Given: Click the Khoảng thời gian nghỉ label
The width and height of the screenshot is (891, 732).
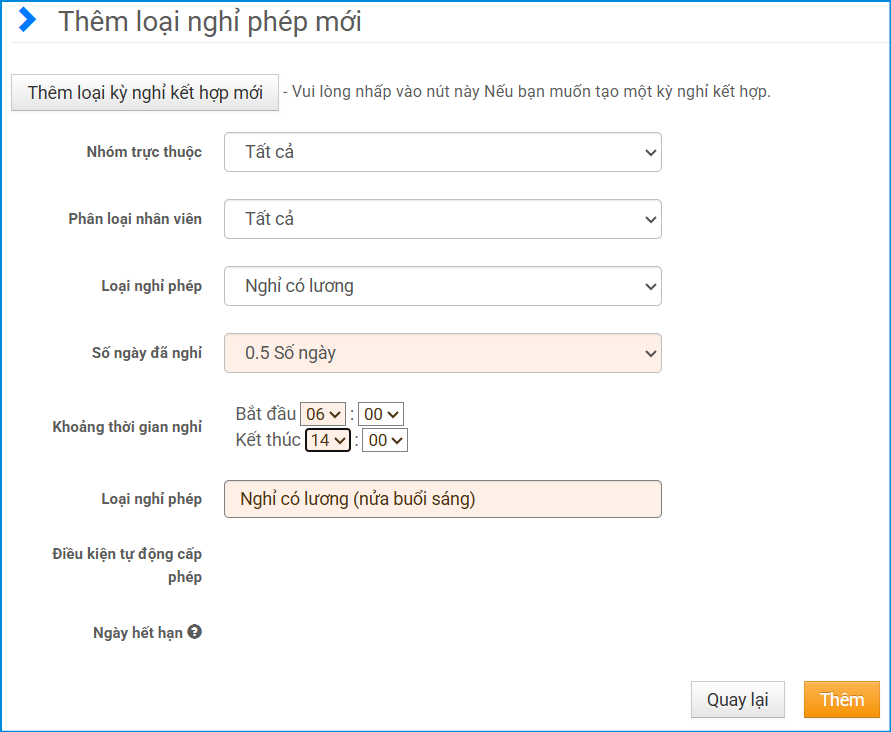Looking at the screenshot, I should 127,427.
